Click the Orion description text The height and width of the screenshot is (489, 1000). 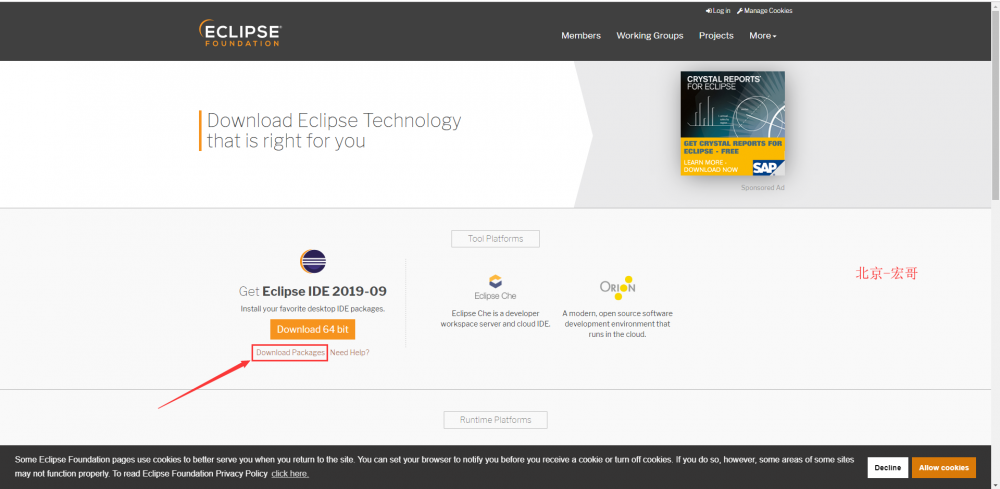click(617, 324)
